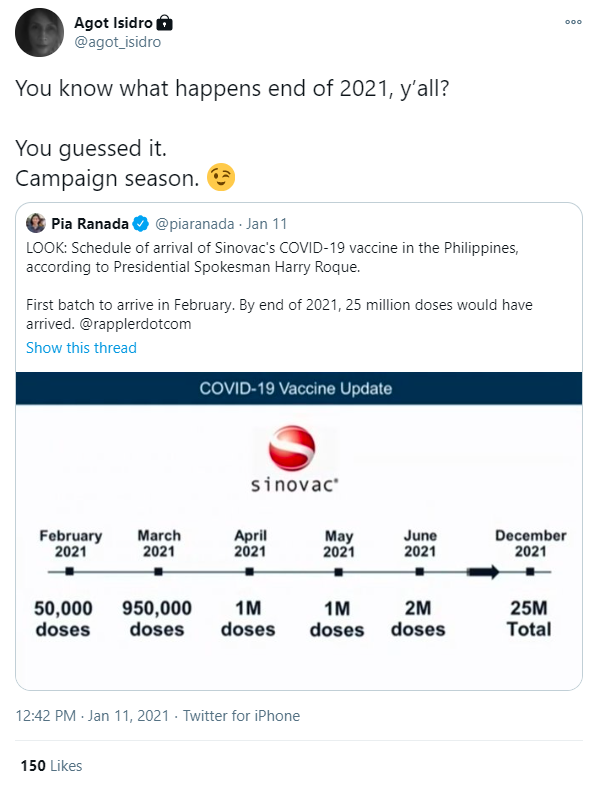The height and width of the screenshot is (788, 597).
Task: Open the @piaranada handle link
Action: pyautogui.click(x=194, y=224)
